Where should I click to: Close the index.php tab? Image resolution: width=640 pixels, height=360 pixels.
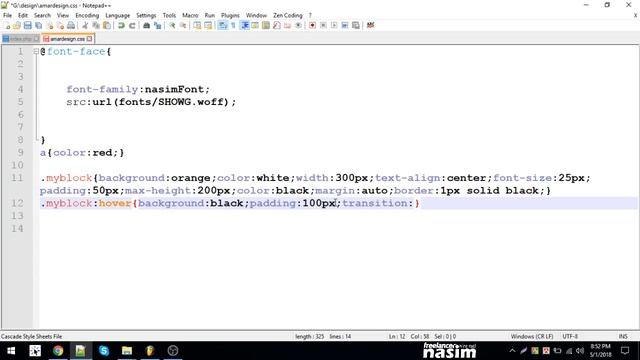click(36, 39)
